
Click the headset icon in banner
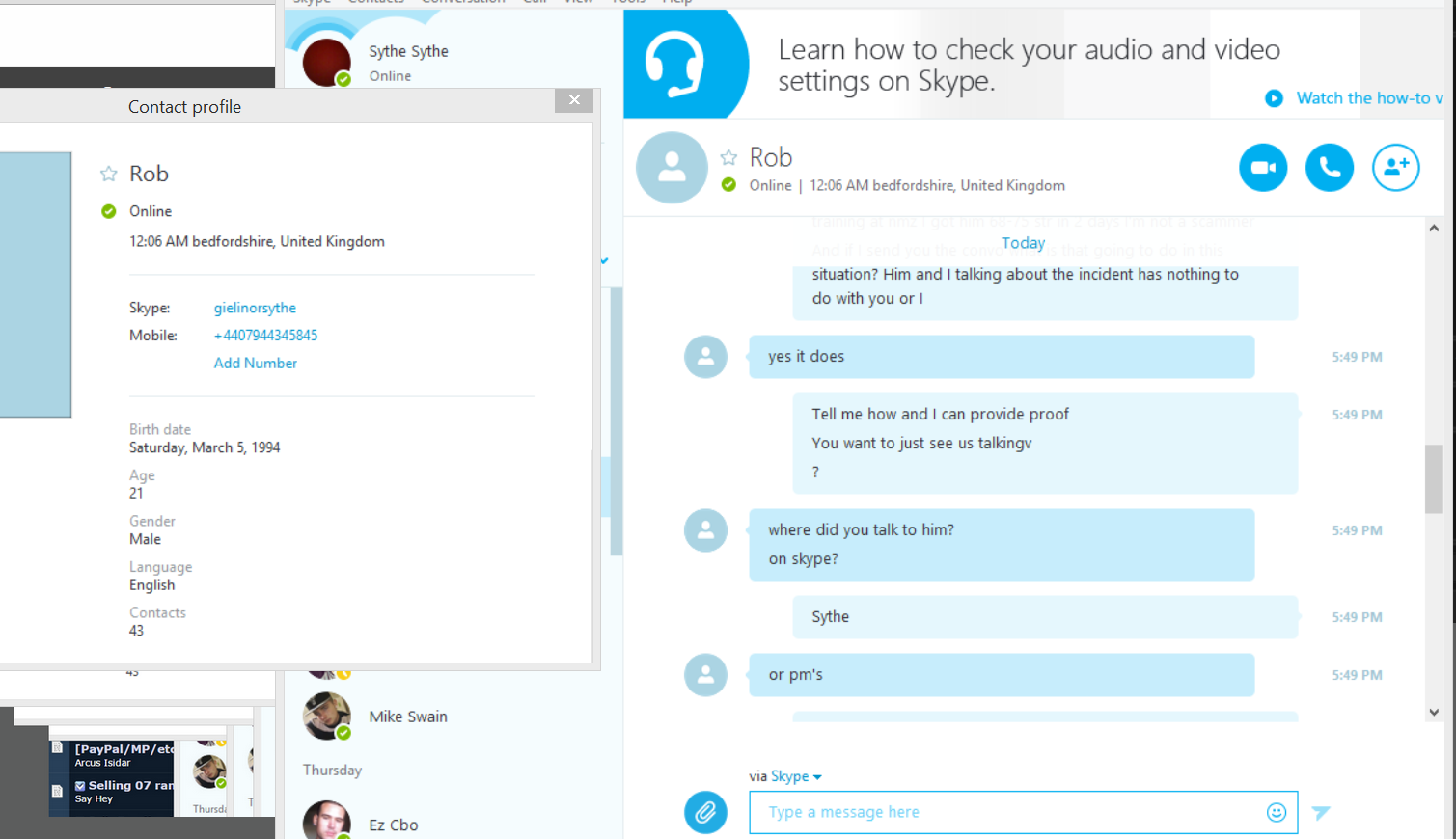click(x=673, y=64)
